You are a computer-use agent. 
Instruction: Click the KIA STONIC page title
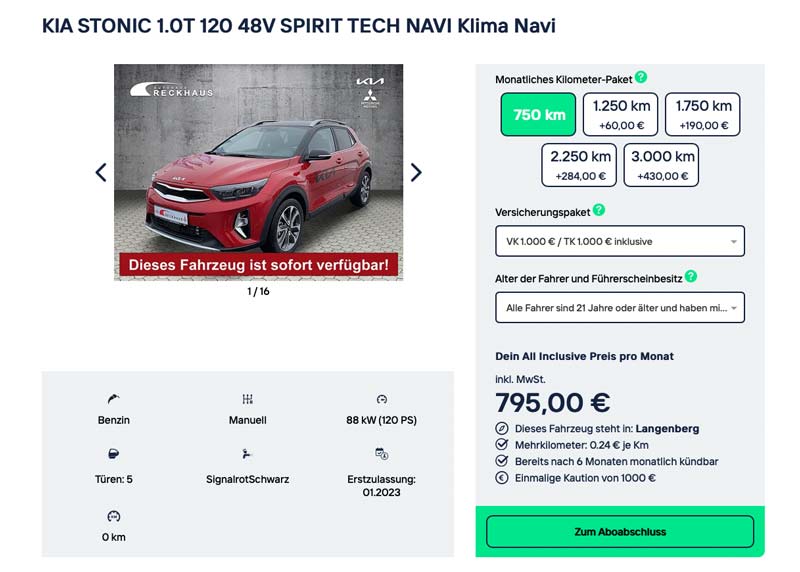click(298, 26)
